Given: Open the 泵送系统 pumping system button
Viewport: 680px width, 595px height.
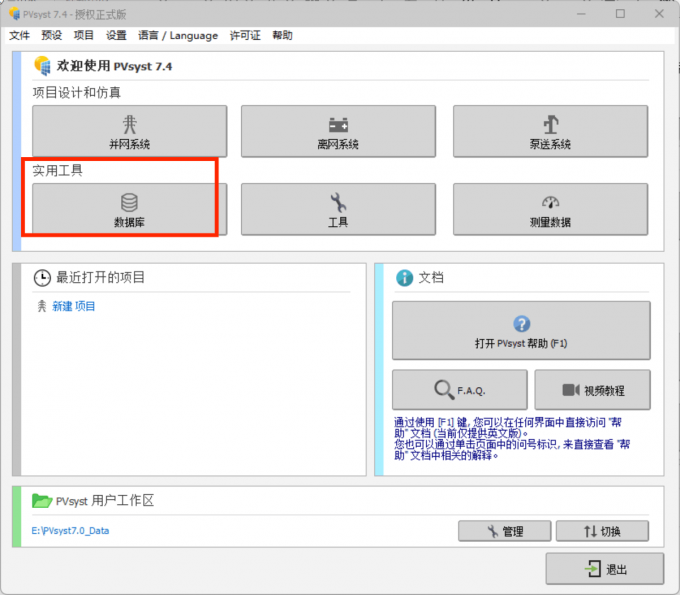Looking at the screenshot, I should [x=550, y=131].
